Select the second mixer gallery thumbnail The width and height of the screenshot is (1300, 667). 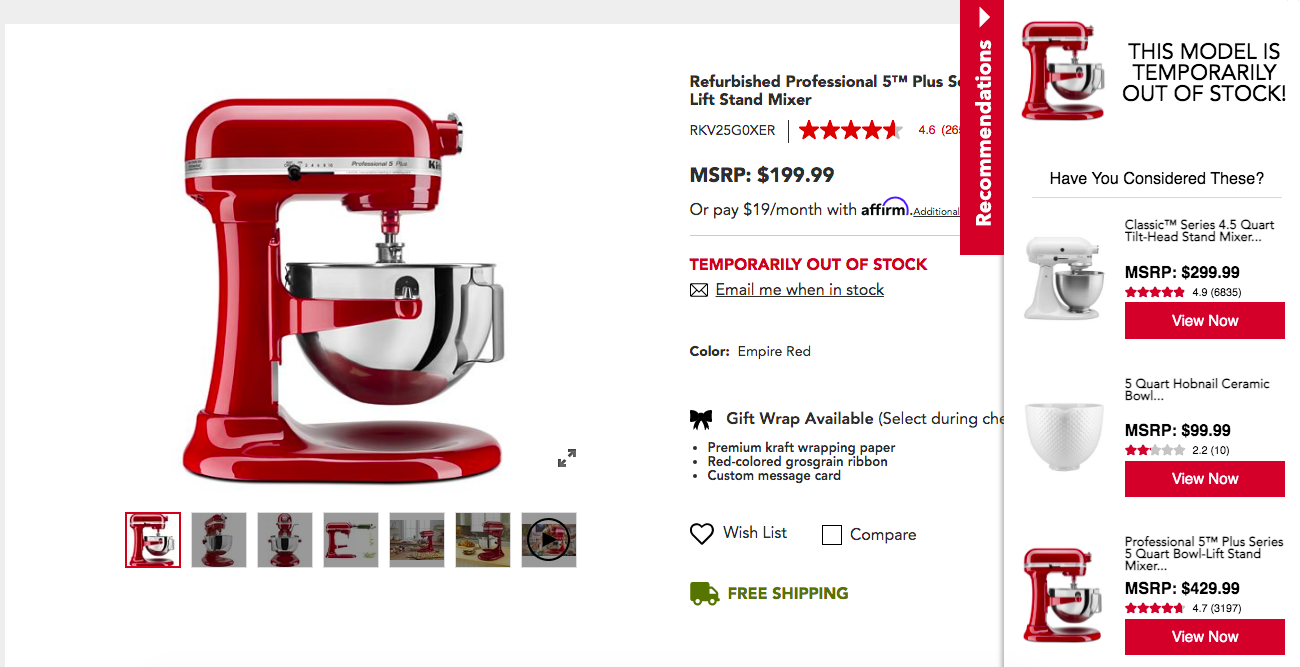tap(219, 540)
